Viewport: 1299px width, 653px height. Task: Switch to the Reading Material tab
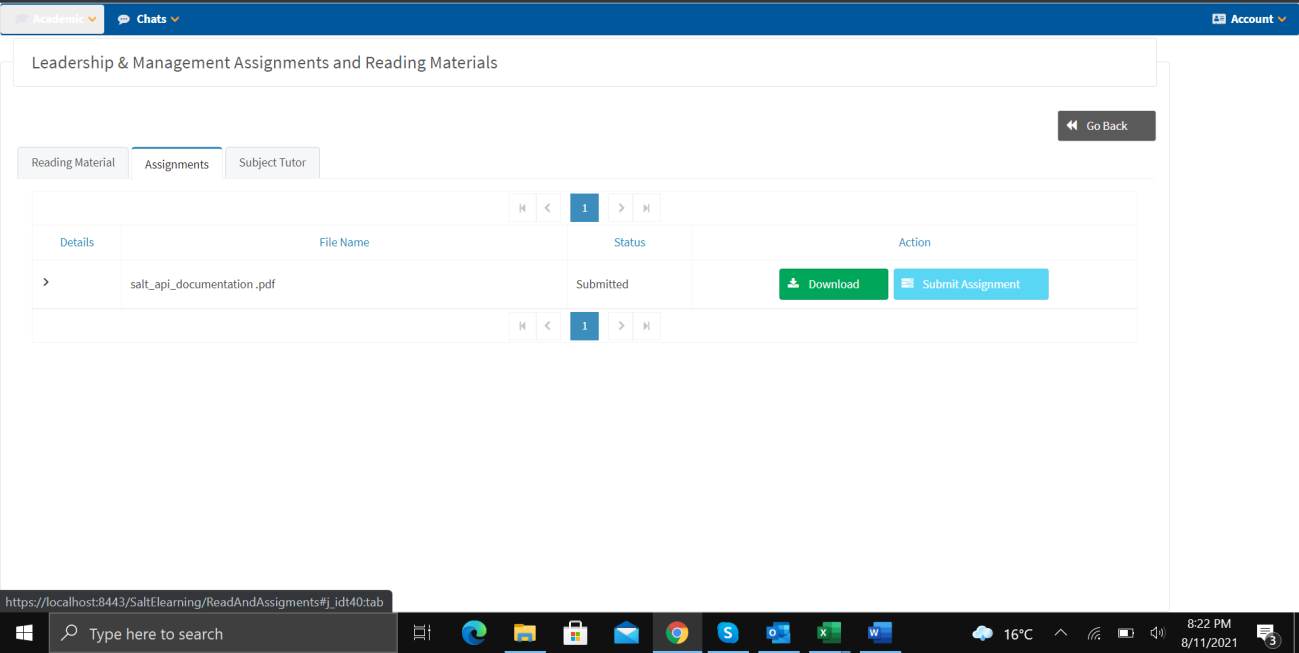(x=72, y=162)
